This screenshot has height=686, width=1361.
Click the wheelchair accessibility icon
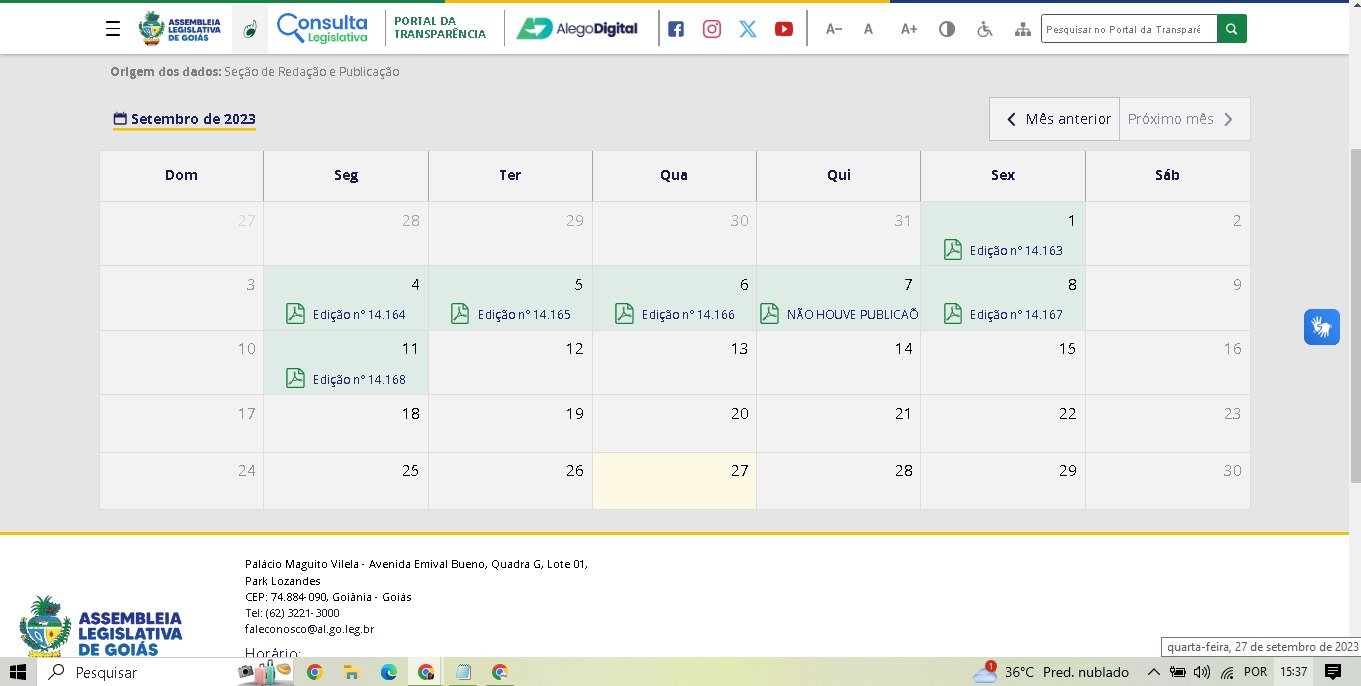[x=985, y=29]
